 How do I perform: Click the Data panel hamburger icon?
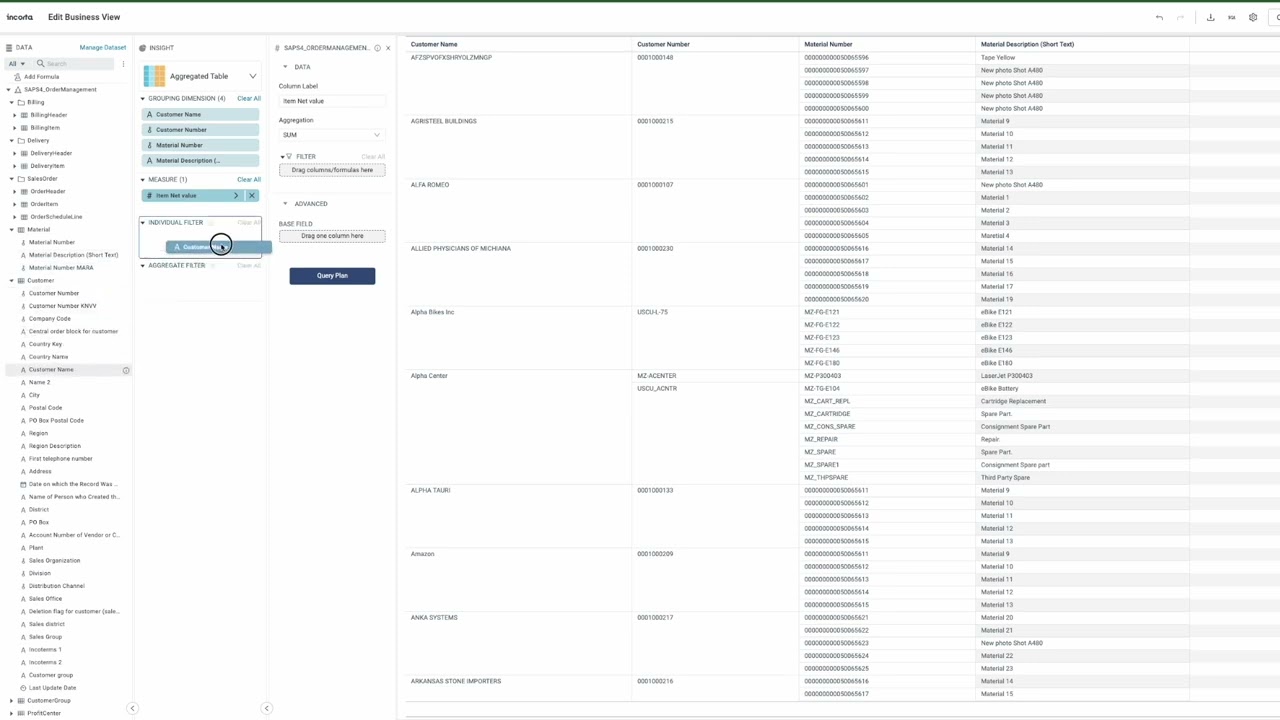point(9,48)
